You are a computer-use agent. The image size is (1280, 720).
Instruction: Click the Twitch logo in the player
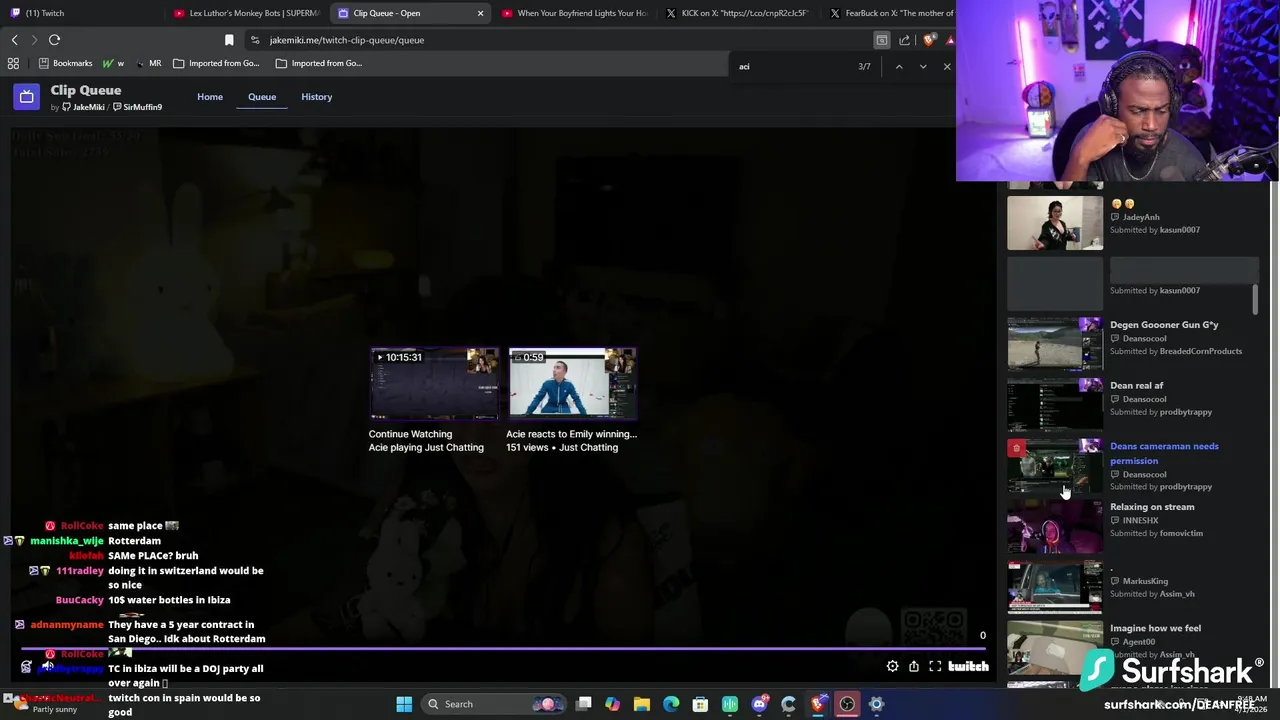(x=968, y=667)
